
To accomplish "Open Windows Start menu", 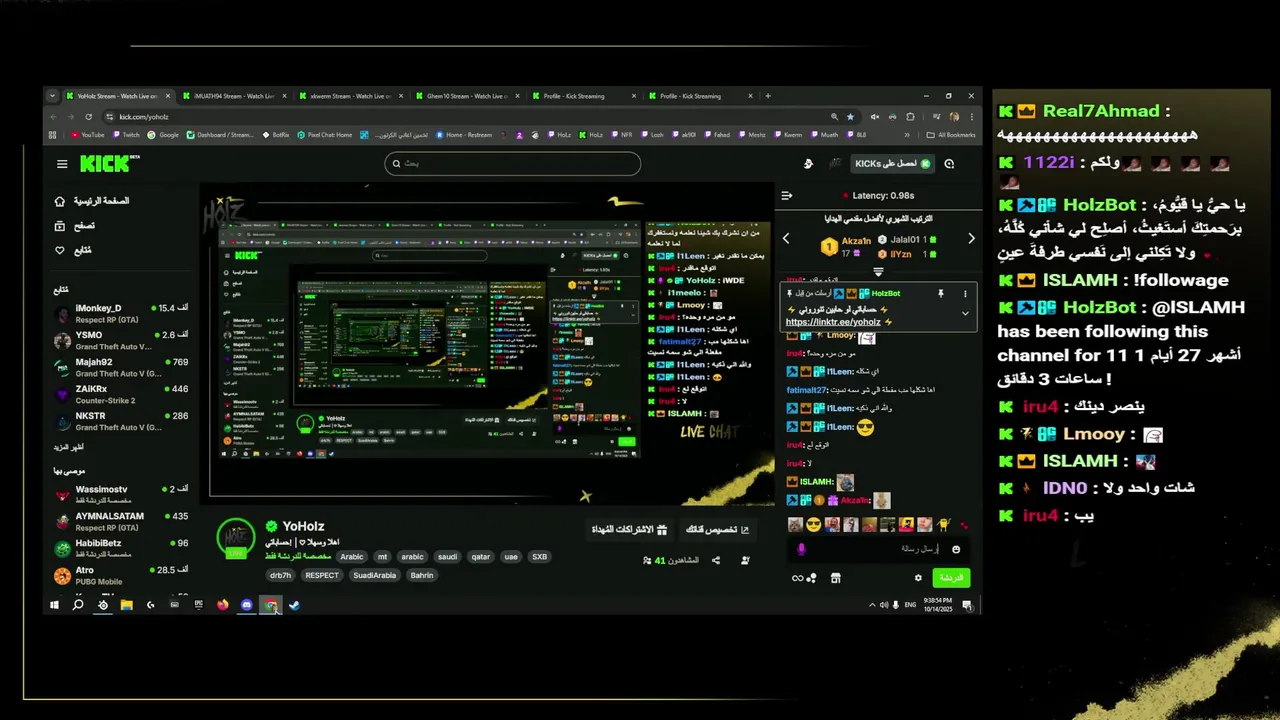I will tap(54, 605).
